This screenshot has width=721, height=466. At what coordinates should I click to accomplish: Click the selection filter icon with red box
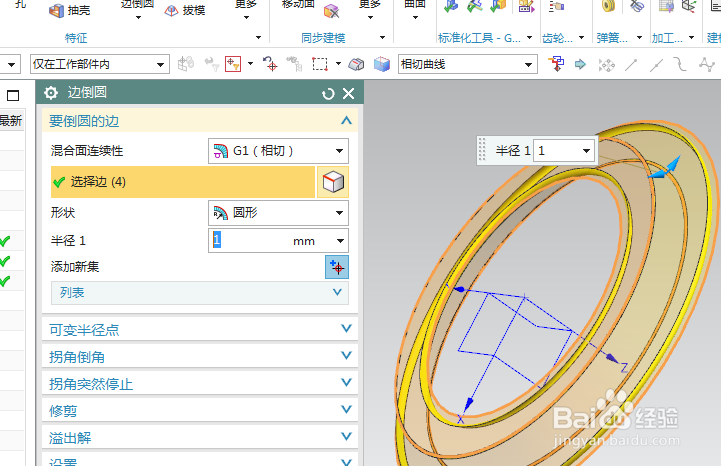[x=233, y=64]
